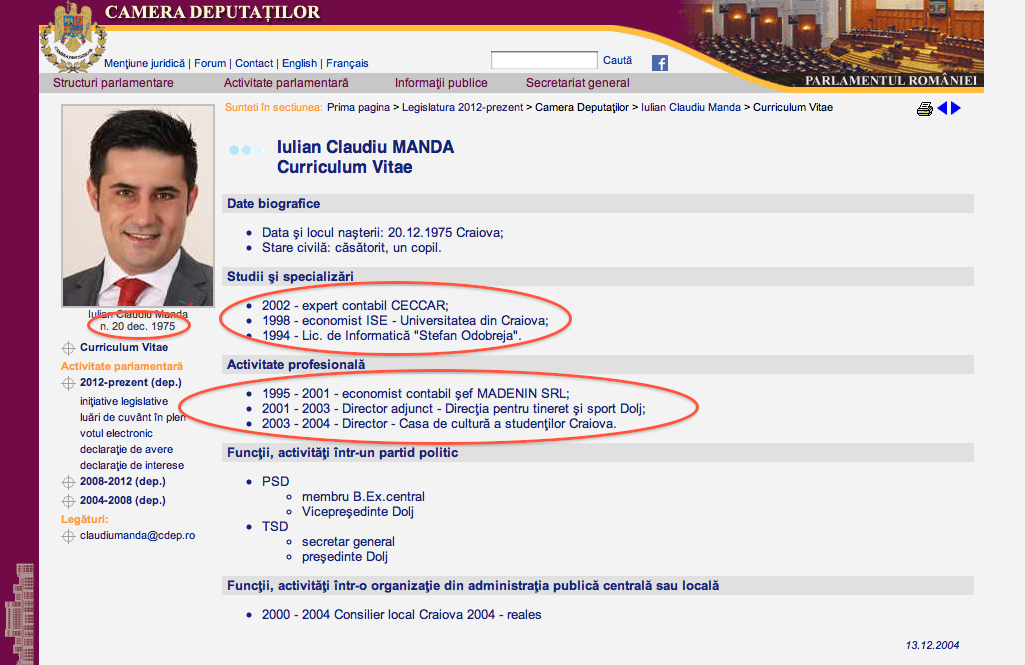This screenshot has height=665, width=1025.
Task: Open Structuri parlamentare menu
Action: pyautogui.click(x=113, y=83)
